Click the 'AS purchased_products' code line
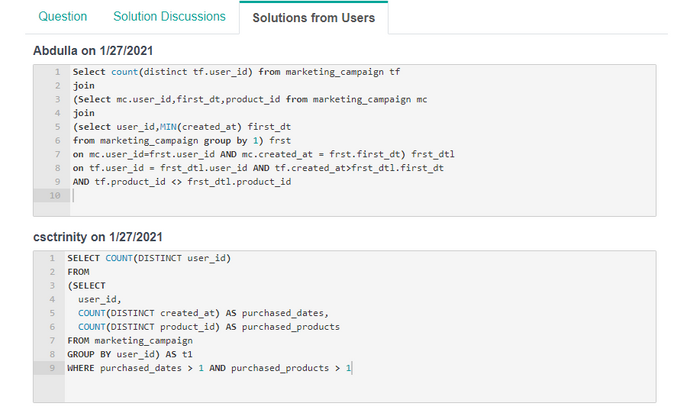675x413 pixels. (x=209, y=327)
